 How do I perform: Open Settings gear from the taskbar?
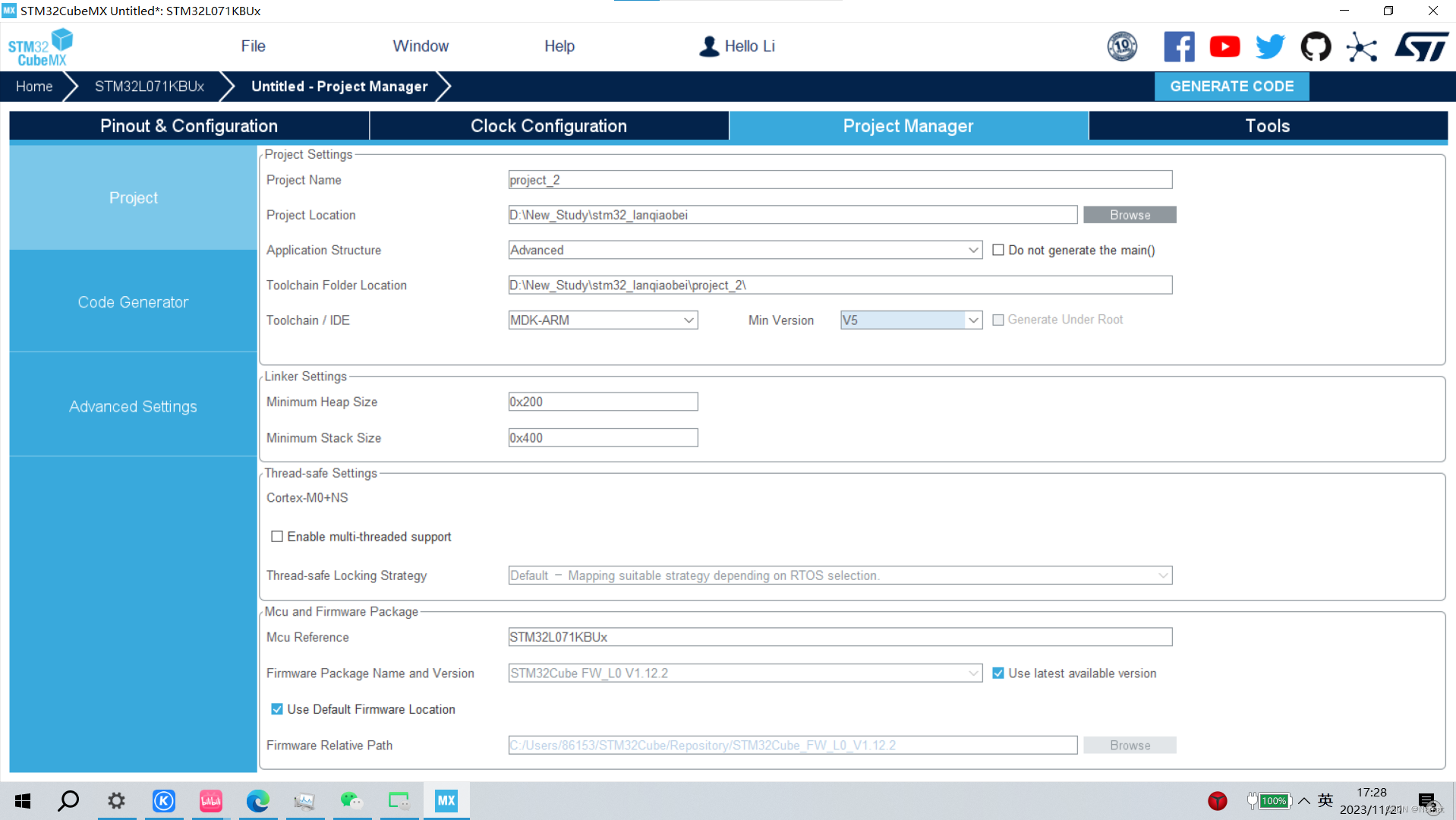tap(116, 801)
